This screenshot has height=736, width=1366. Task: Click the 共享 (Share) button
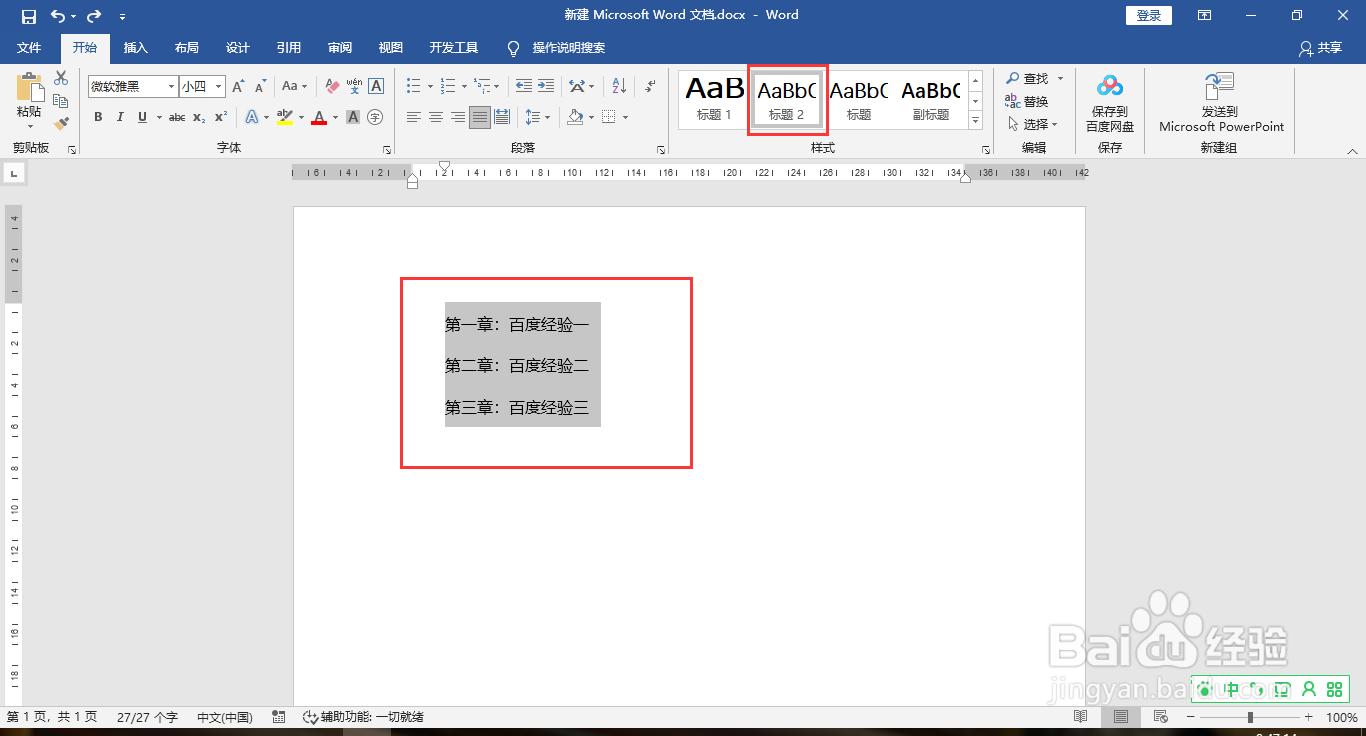[x=1320, y=47]
